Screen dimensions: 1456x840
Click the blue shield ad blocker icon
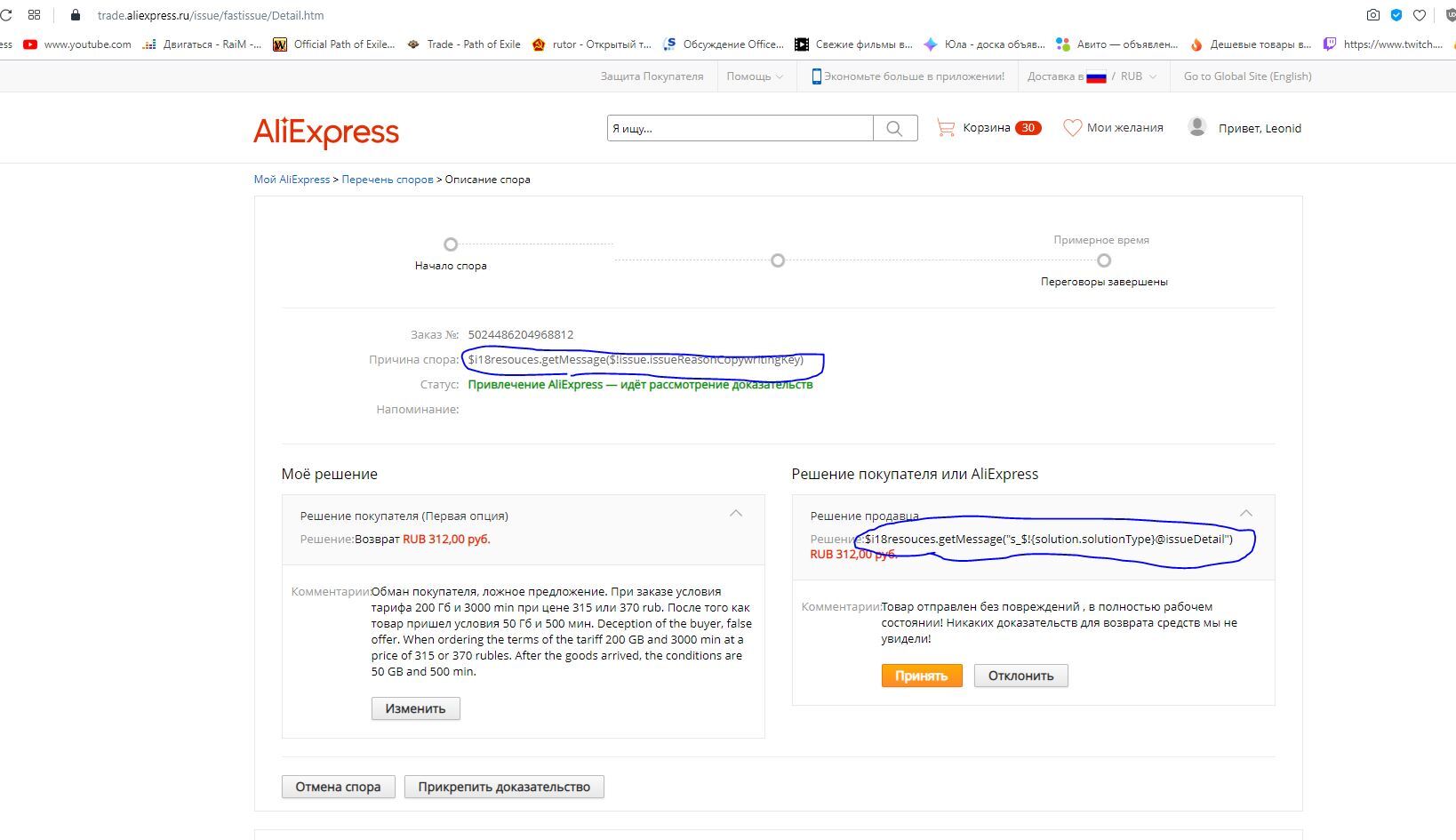pos(1396,15)
